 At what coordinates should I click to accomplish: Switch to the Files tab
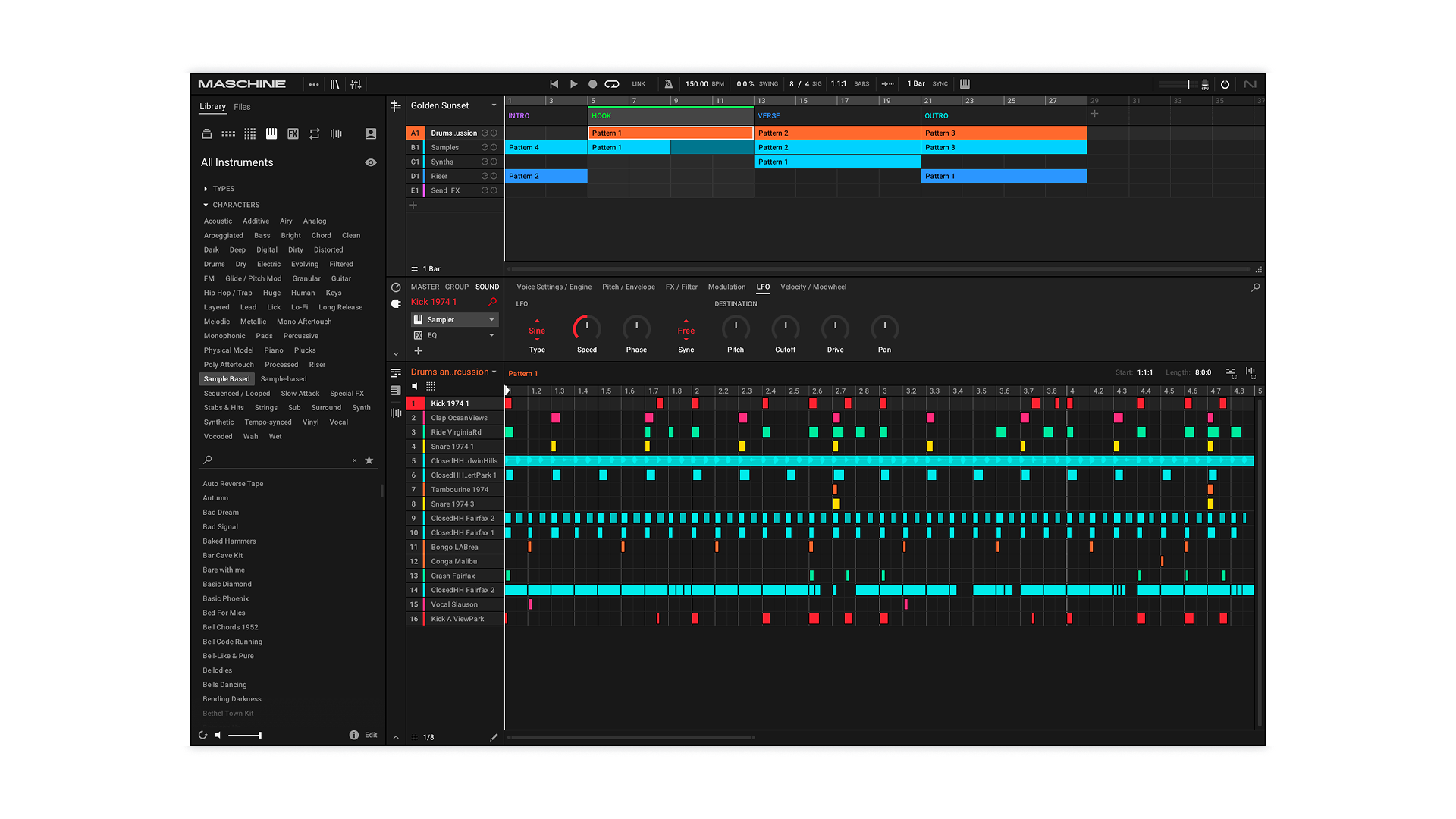(242, 107)
